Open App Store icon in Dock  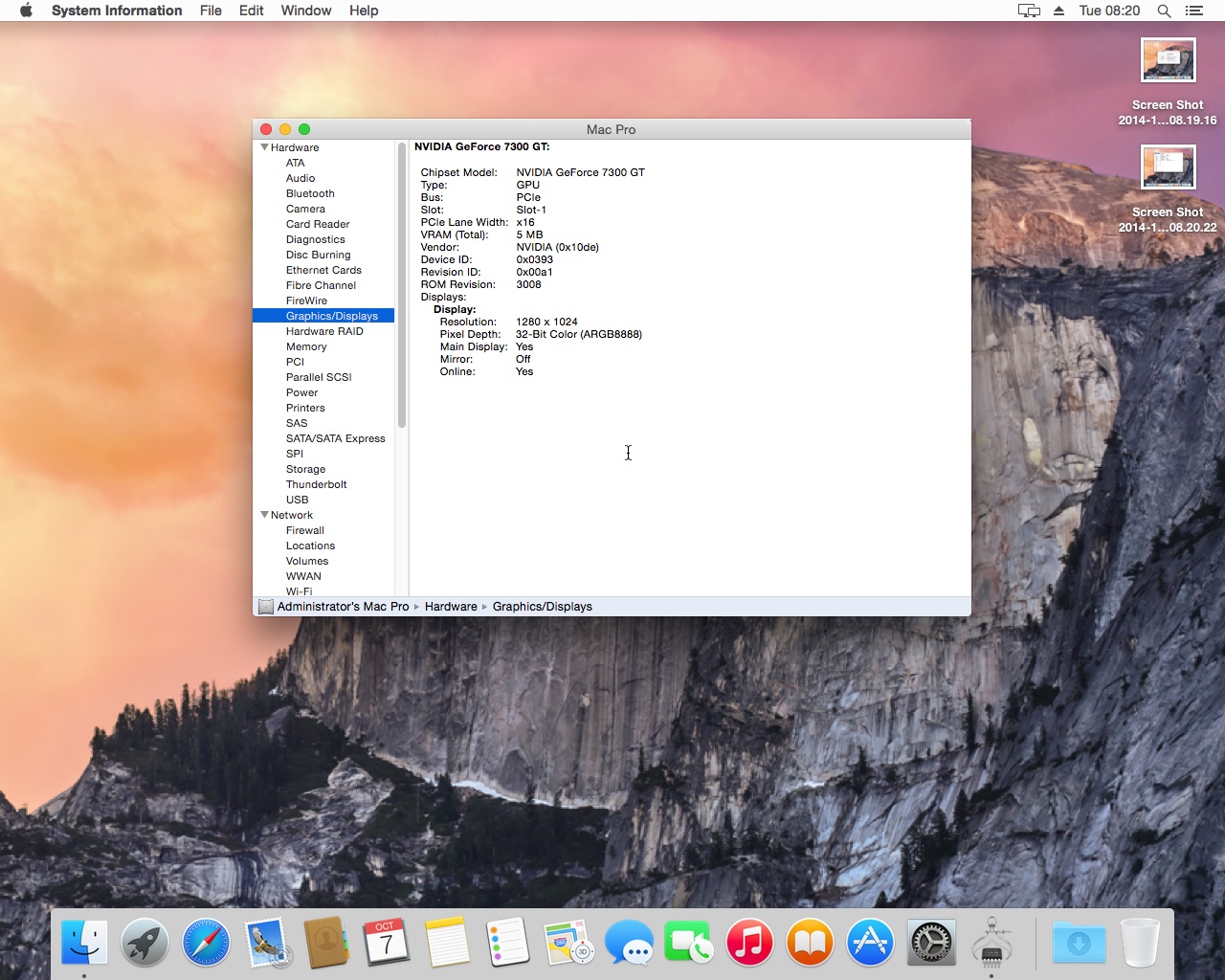[870, 943]
